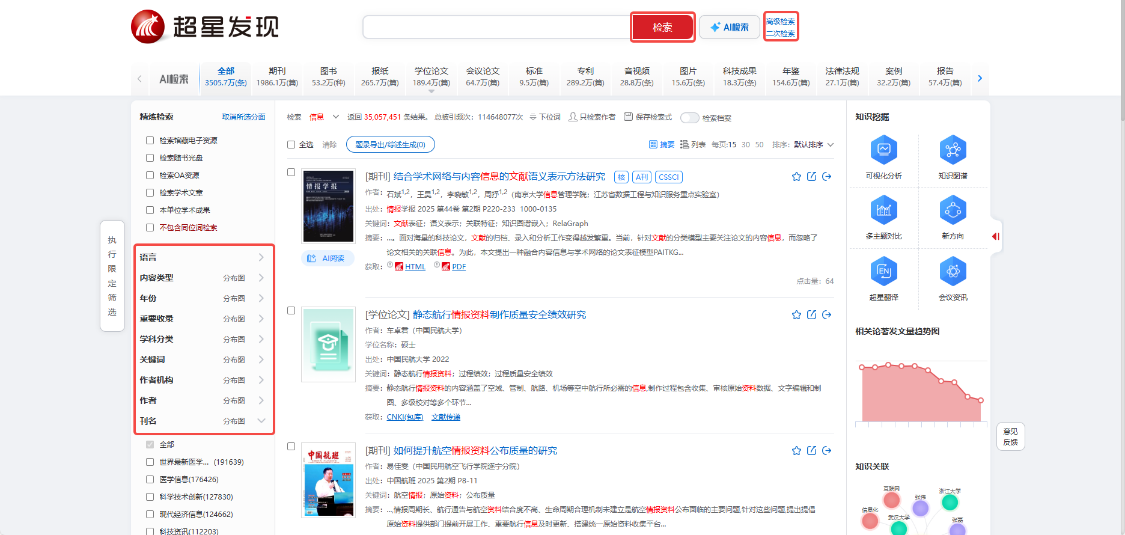
Task: Toggle the 检索档案 switch
Action: [690, 117]
